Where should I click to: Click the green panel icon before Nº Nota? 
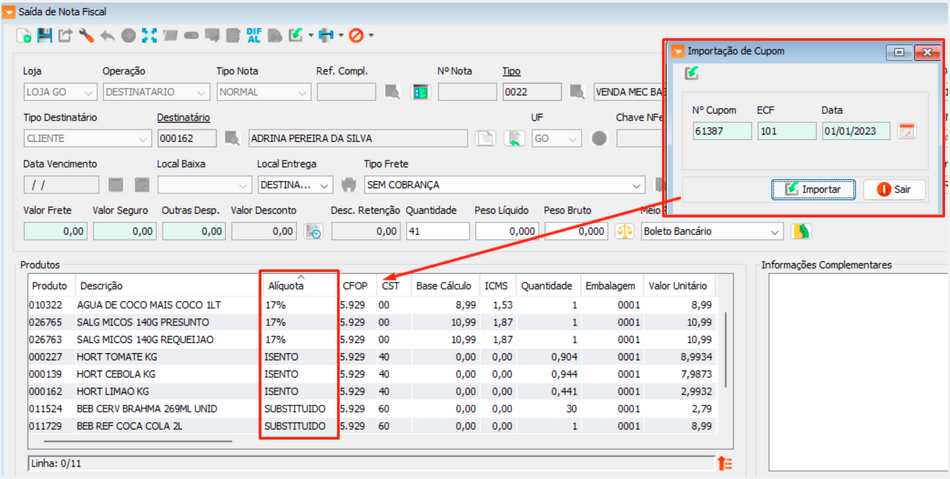420,92
